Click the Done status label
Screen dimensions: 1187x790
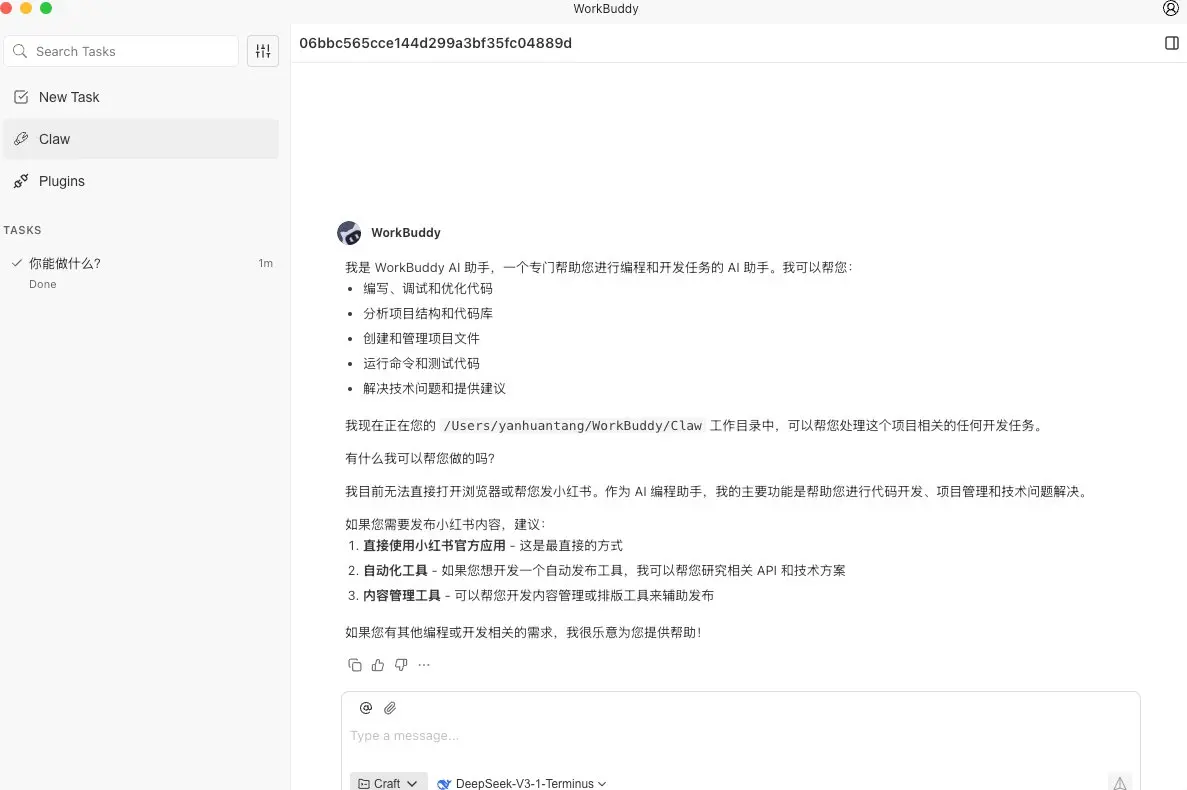(x=42, y=284)
